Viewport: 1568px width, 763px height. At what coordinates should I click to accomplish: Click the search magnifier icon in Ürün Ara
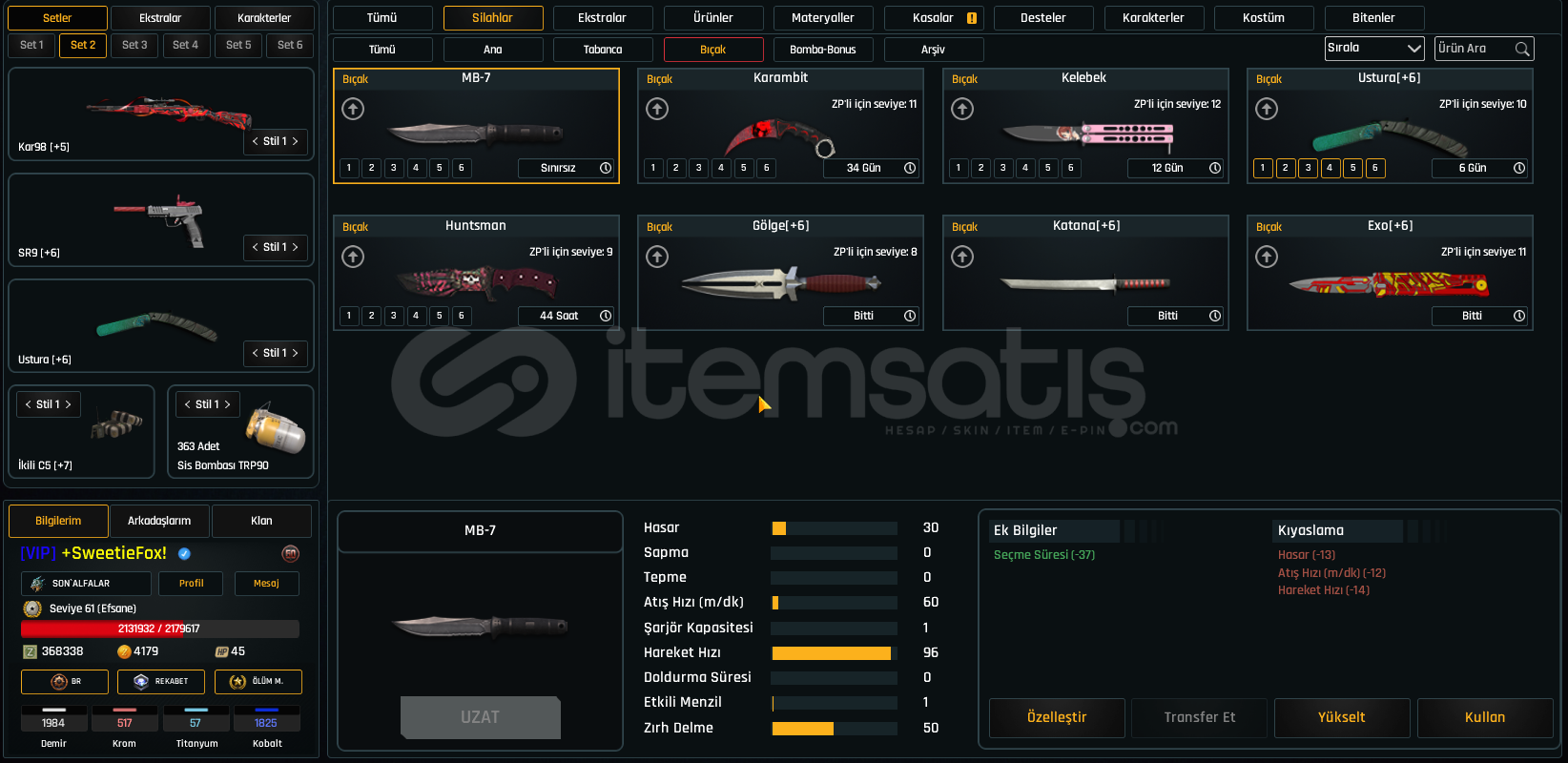(1522, 49)
